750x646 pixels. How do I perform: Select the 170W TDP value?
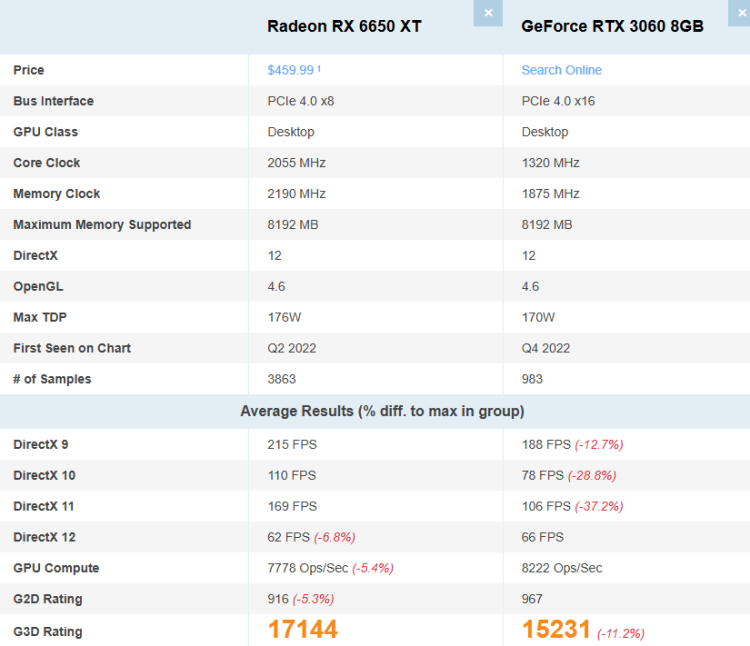[538, 317]
